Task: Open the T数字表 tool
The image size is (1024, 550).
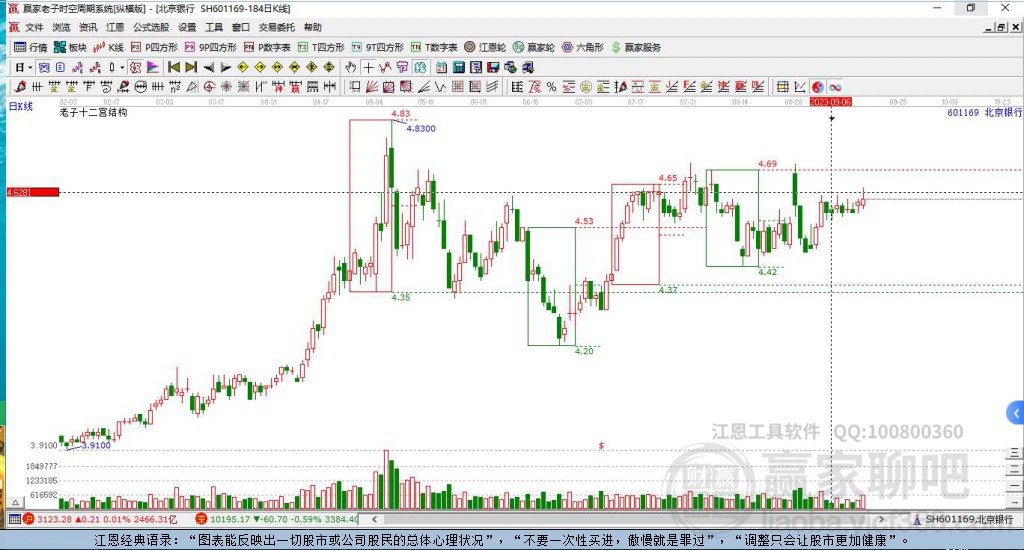Action: pos(434,47)
